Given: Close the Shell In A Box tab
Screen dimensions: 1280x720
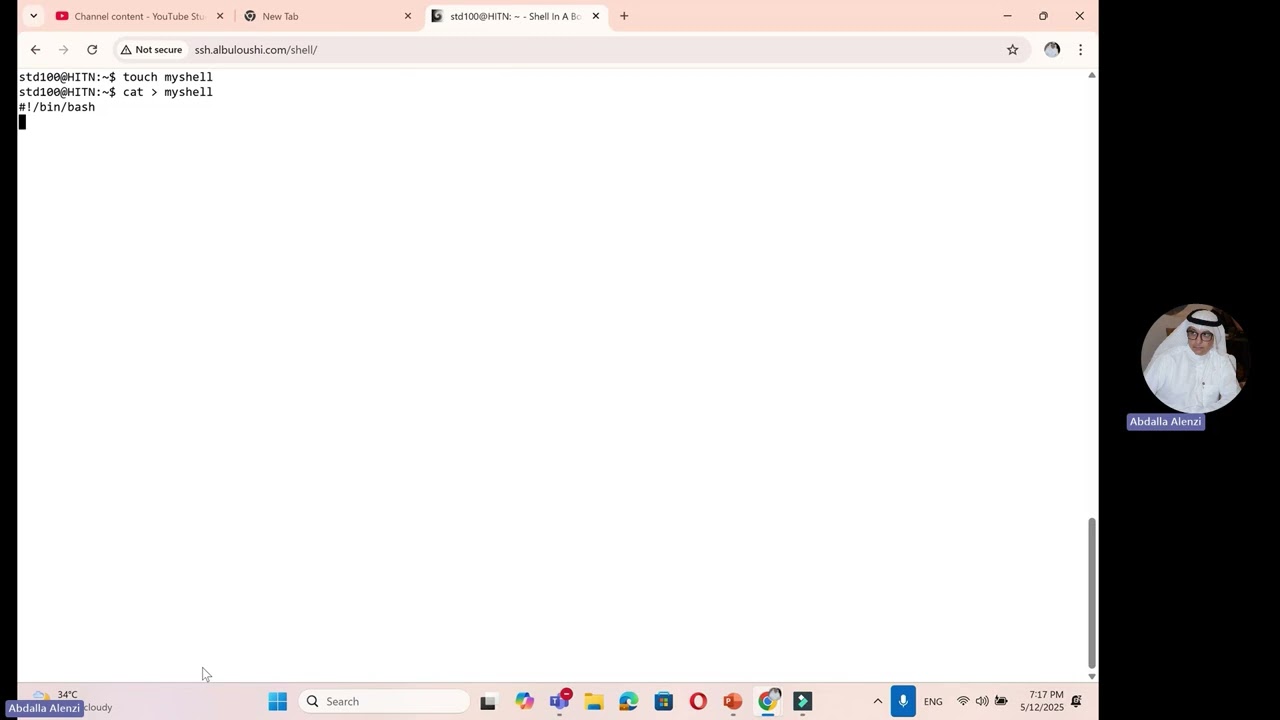Looking at the screenshot, I should pos(596,16).
